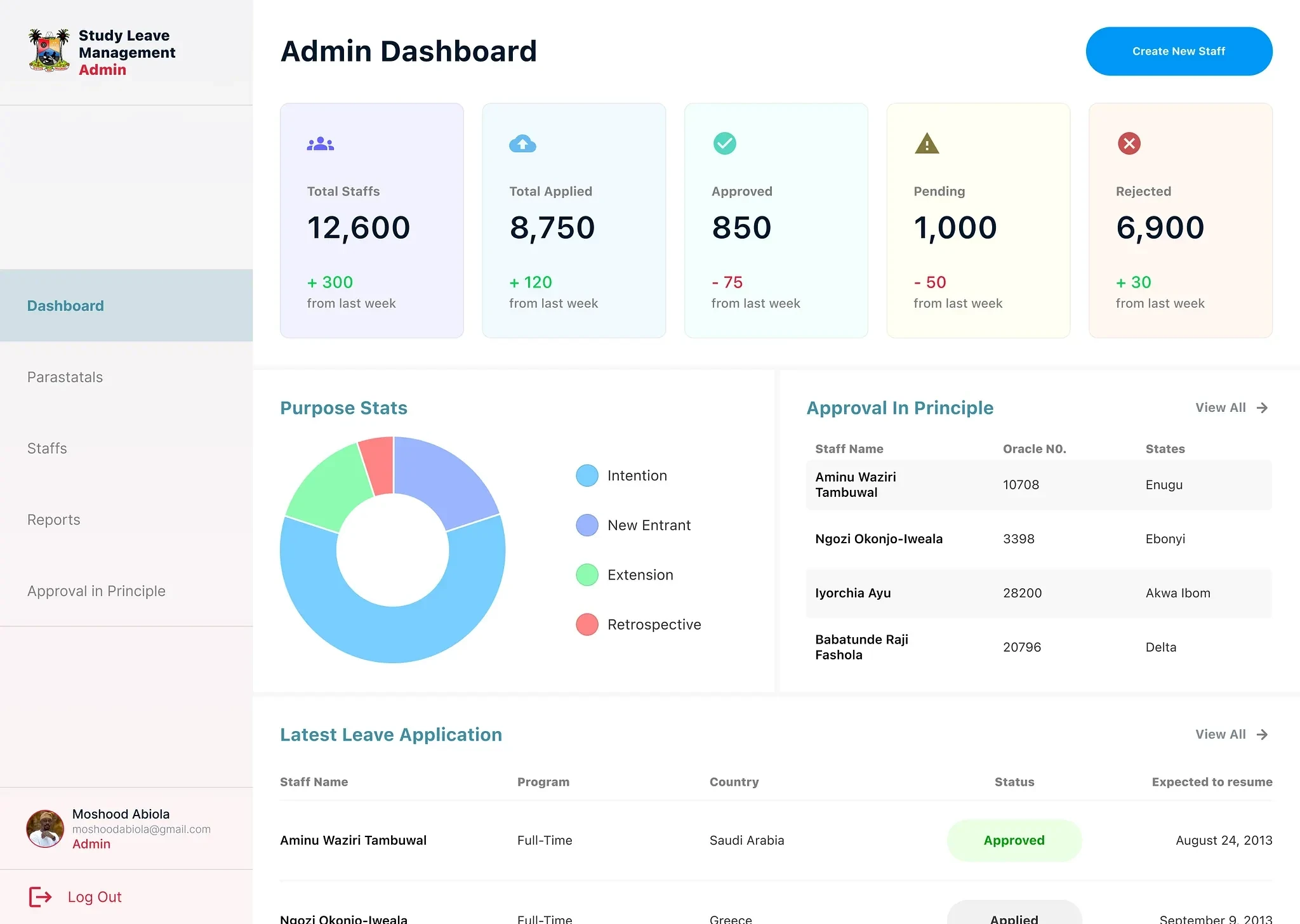Click Moshood Abiola's profile avatar
The image size is (1300, 924).
point(45,829)
